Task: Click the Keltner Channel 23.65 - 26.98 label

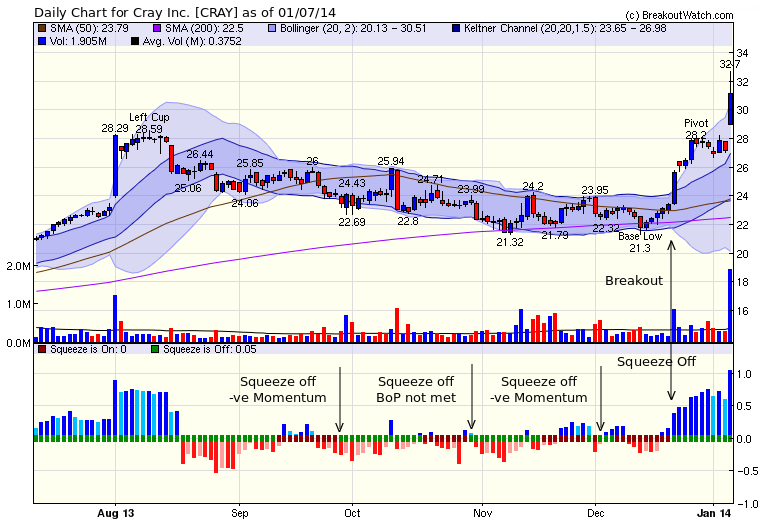Action: 565,29
